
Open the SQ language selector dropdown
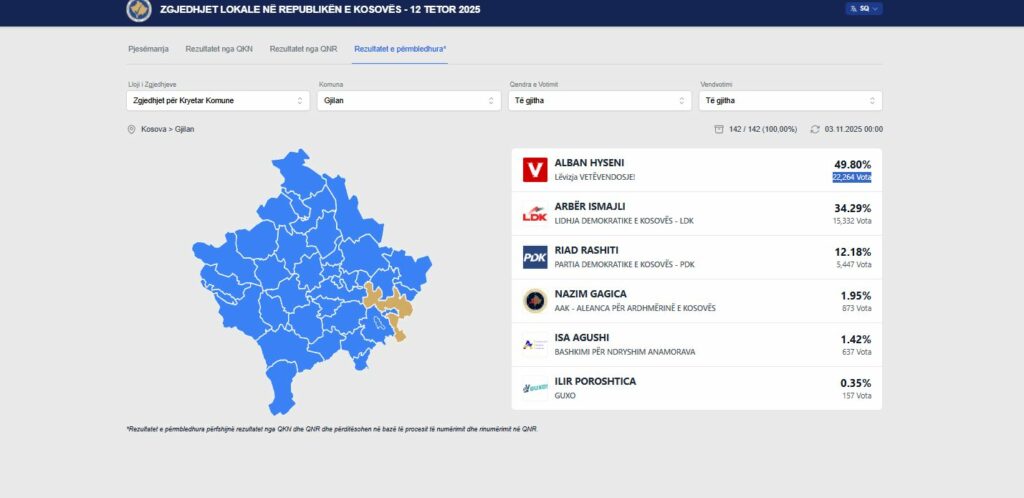(x=864, y=8)
